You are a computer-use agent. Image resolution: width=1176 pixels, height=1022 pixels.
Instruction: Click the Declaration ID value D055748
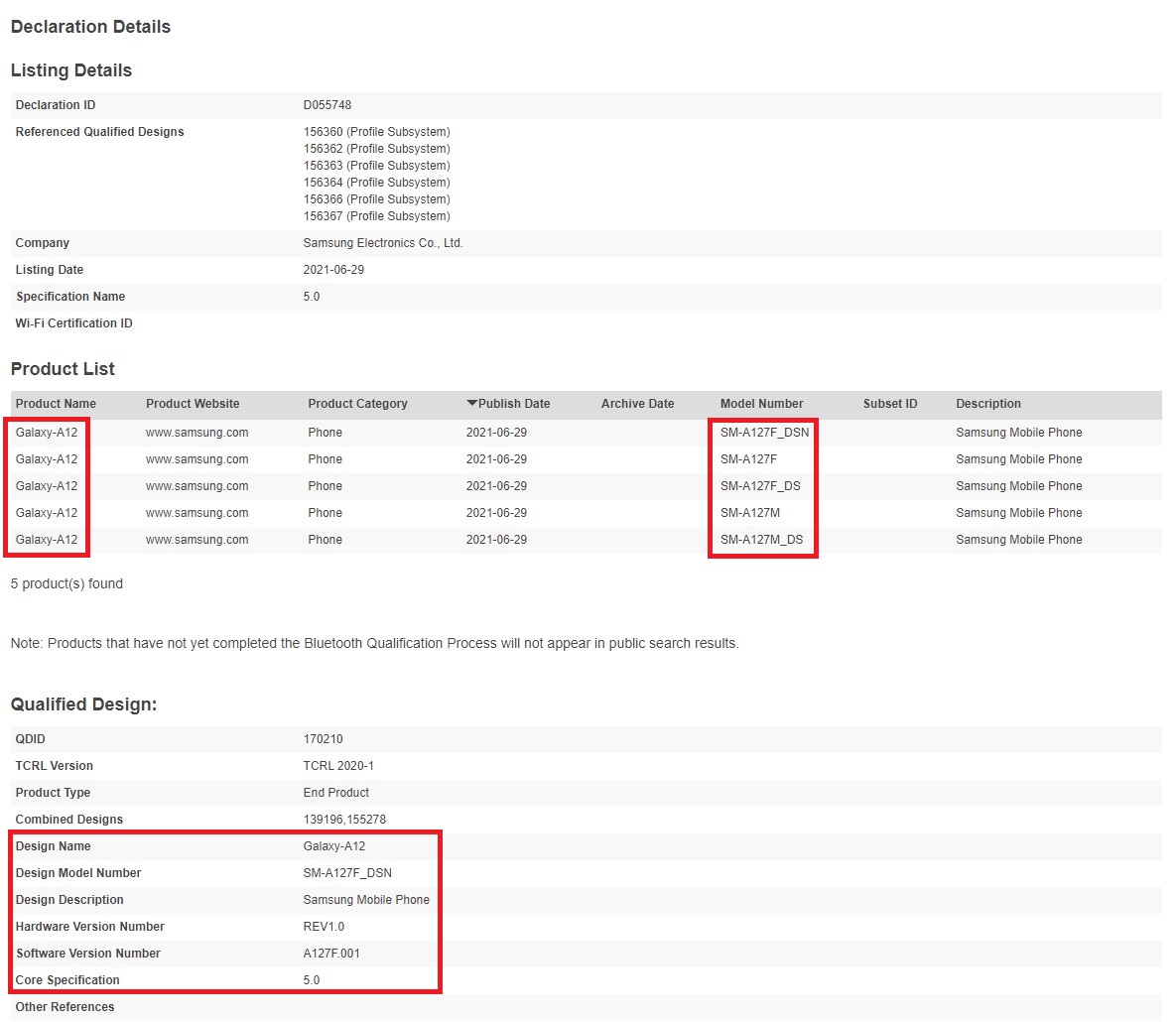pyautogui.click(x=327, y=105)
